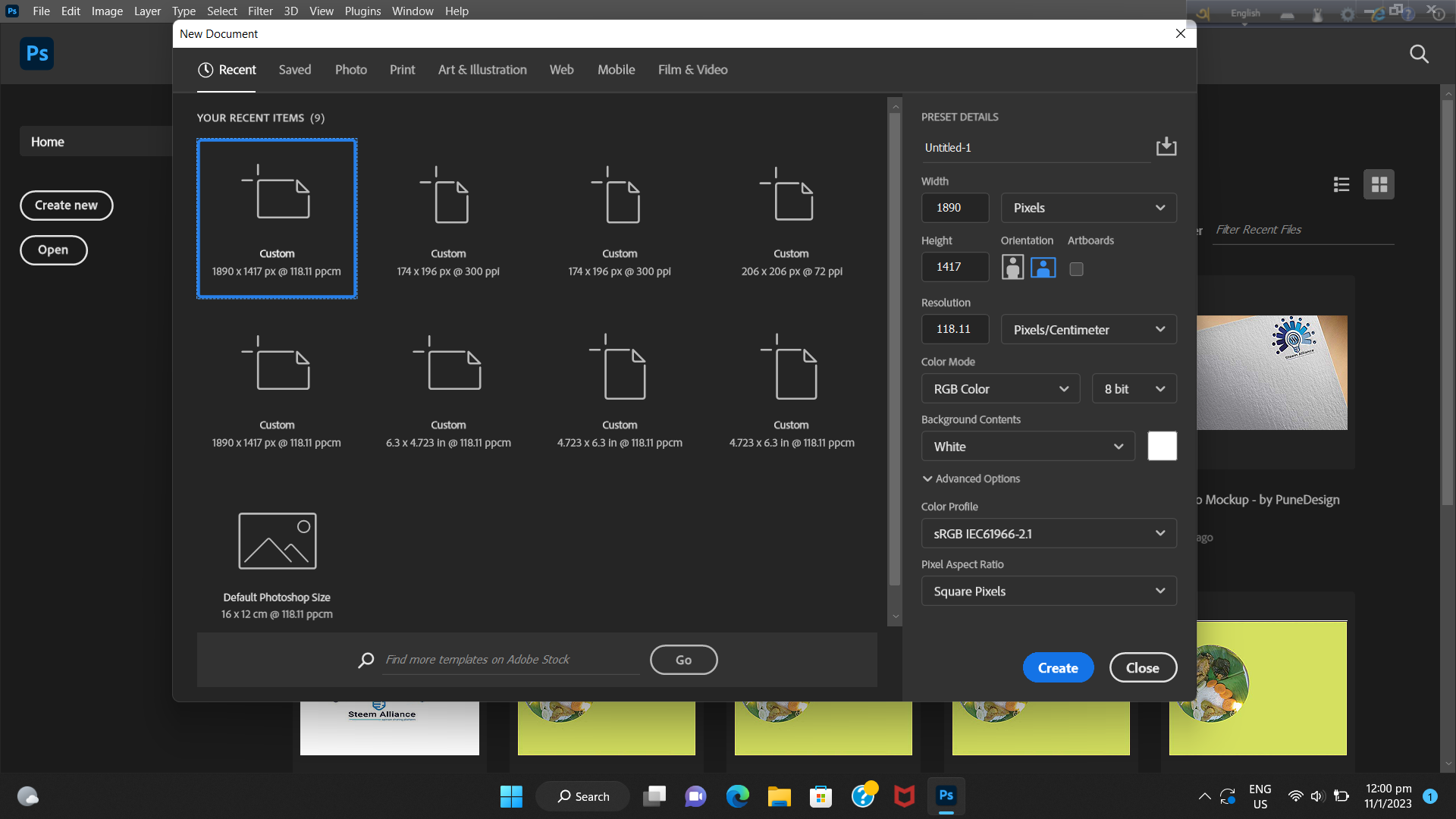The image size is (1456, 819).
Task: Open Photoshop from the taskbar
Action: click(946, 796)
